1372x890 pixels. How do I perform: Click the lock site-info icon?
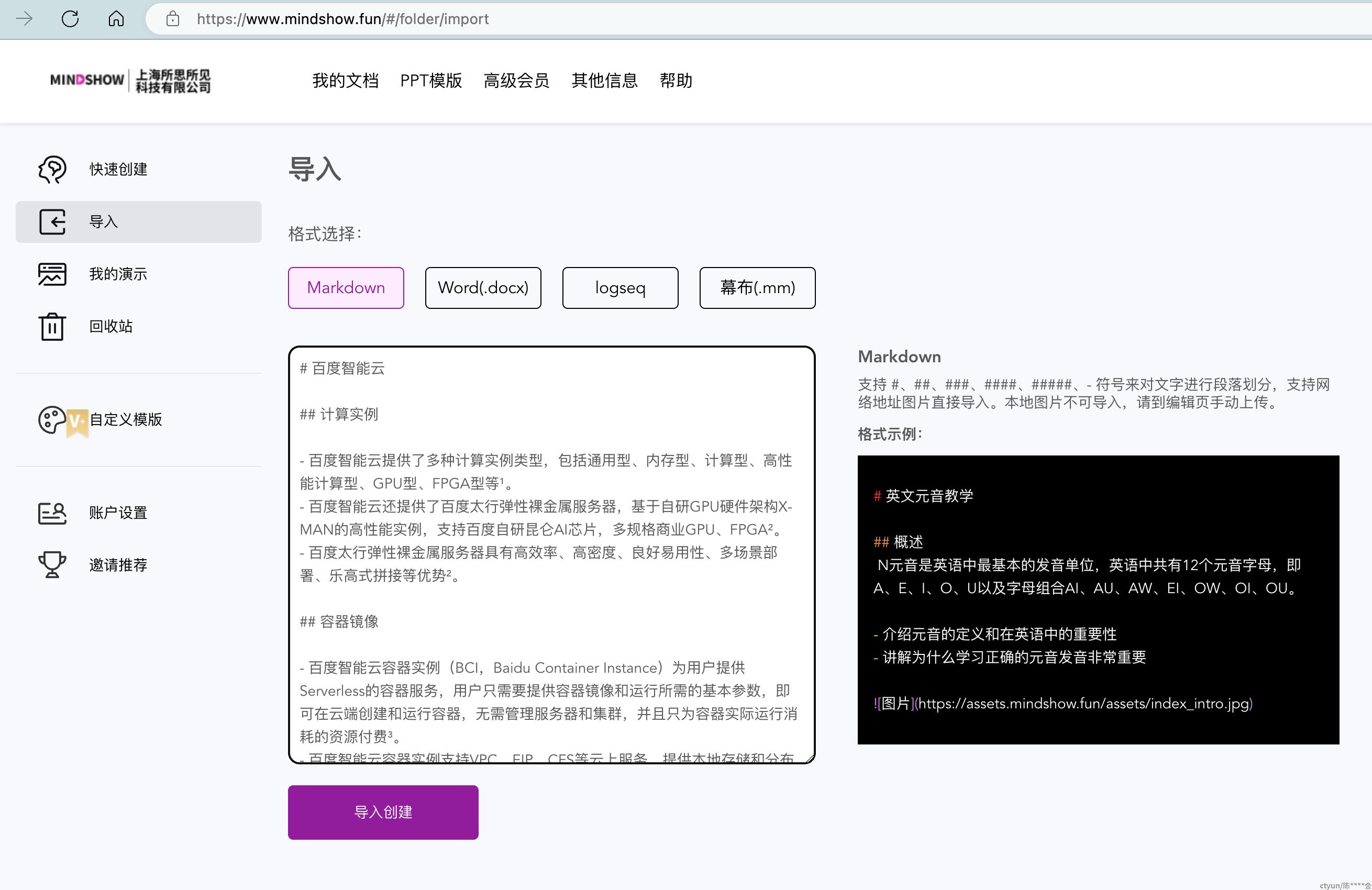(172, 19)
